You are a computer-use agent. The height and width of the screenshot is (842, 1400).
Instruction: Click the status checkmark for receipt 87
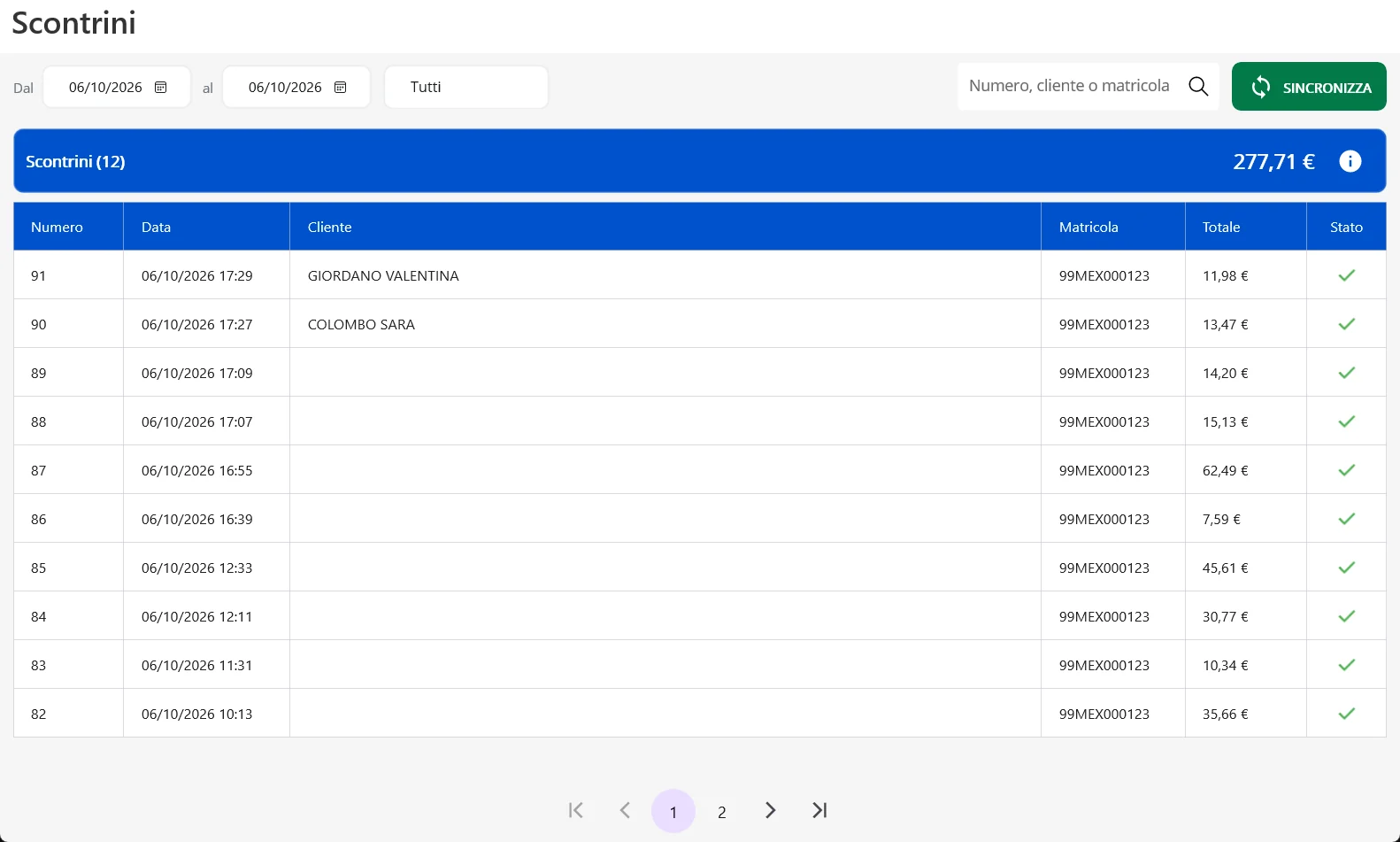pyautogui.click(x=1346, y=470)
